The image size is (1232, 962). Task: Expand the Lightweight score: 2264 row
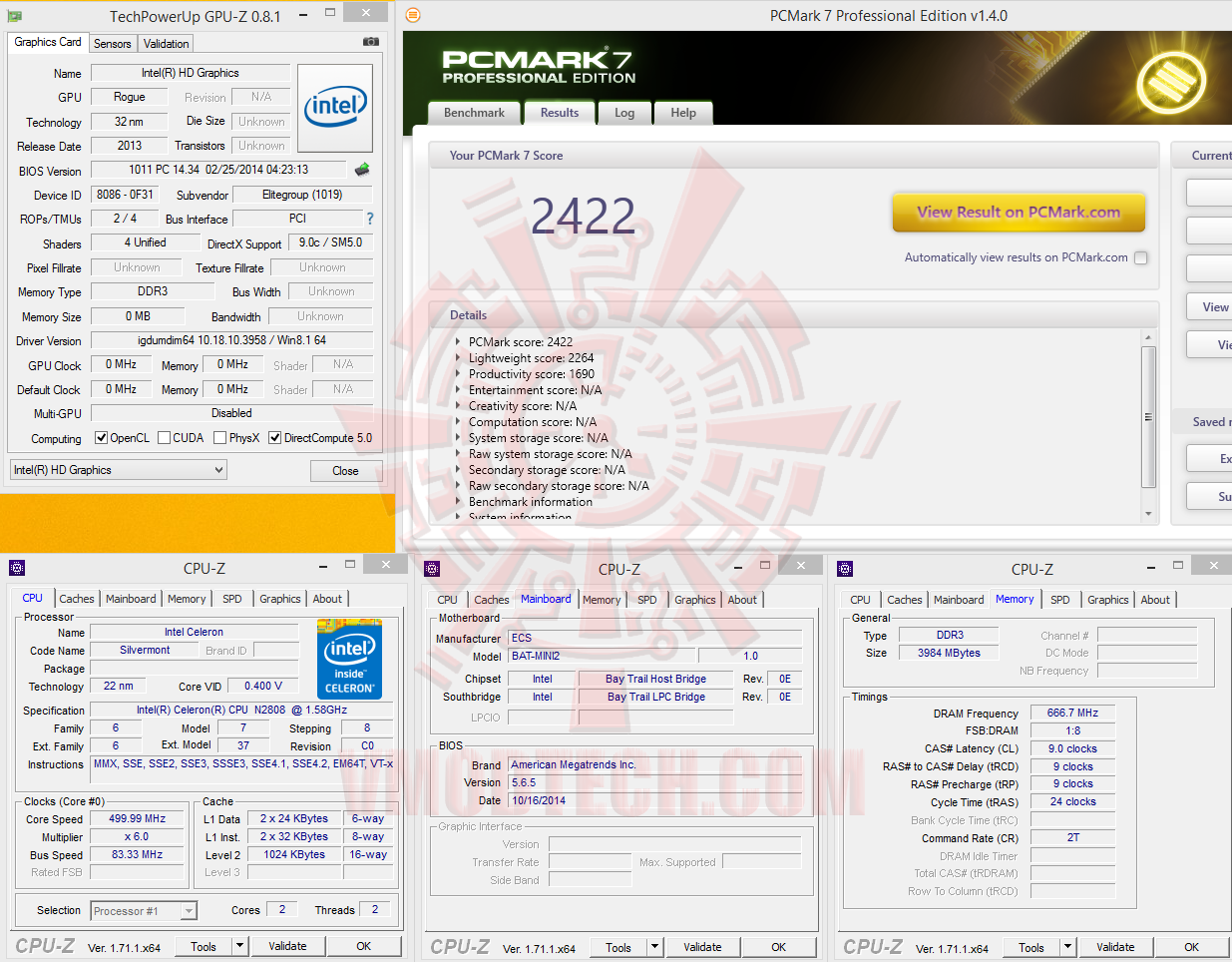458,357
